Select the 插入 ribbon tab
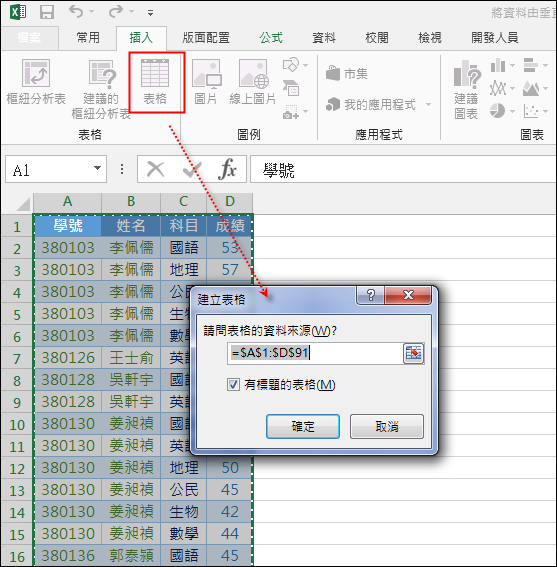The image size is (557, 567). pos(141,38)
